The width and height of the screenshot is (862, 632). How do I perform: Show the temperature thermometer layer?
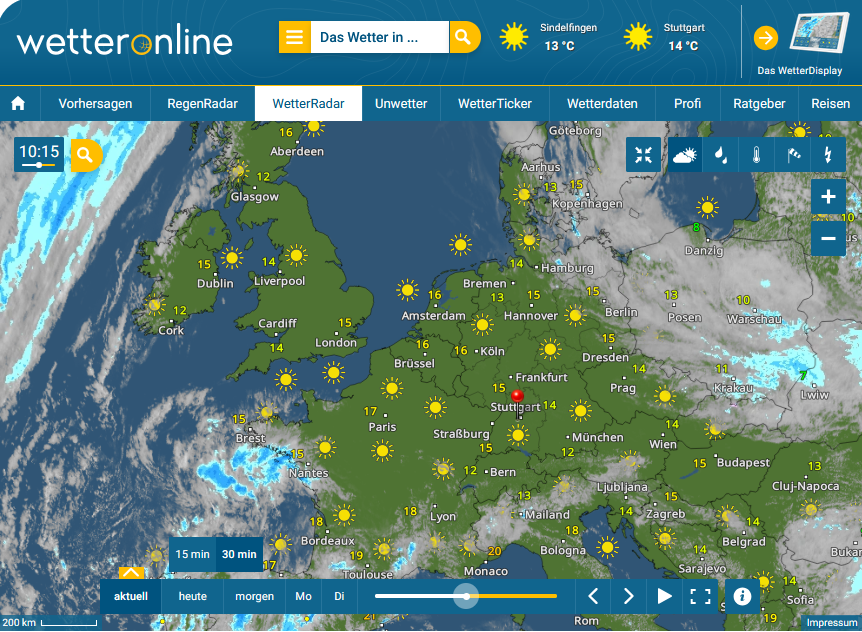[x=757, y=155]
